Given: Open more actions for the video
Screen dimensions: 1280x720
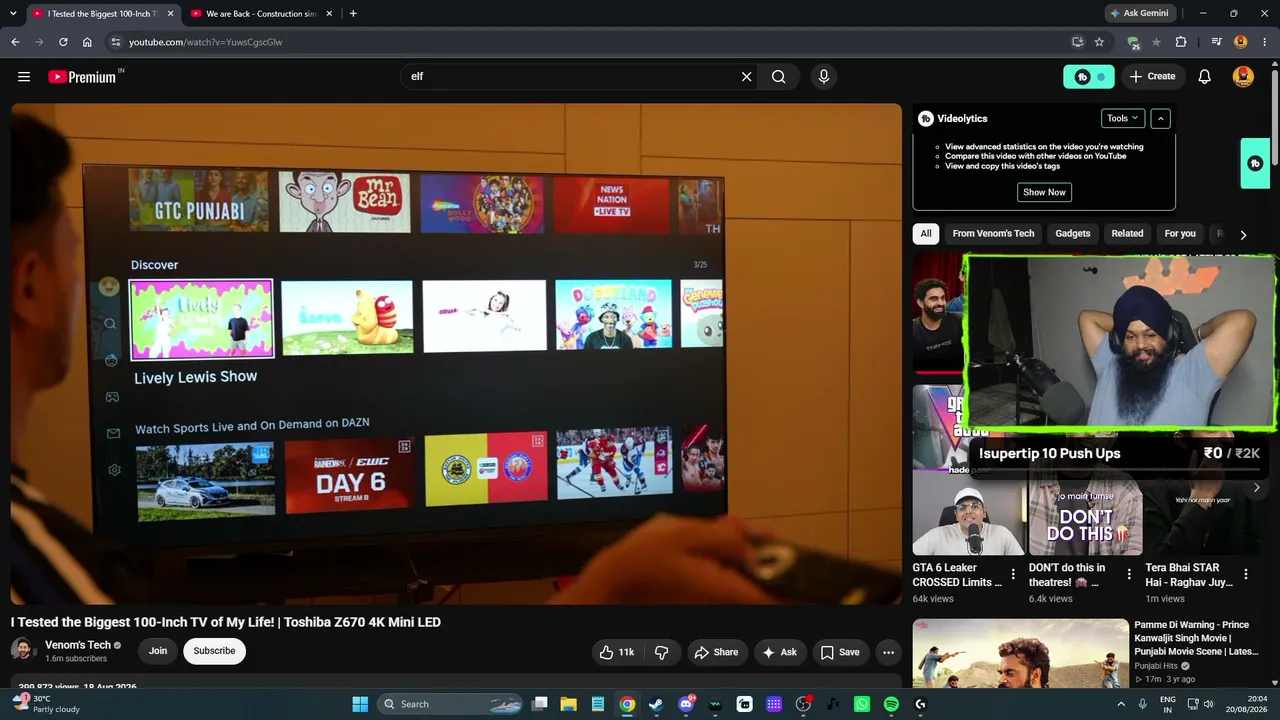Looking at the screenshot, I should 888,652.
